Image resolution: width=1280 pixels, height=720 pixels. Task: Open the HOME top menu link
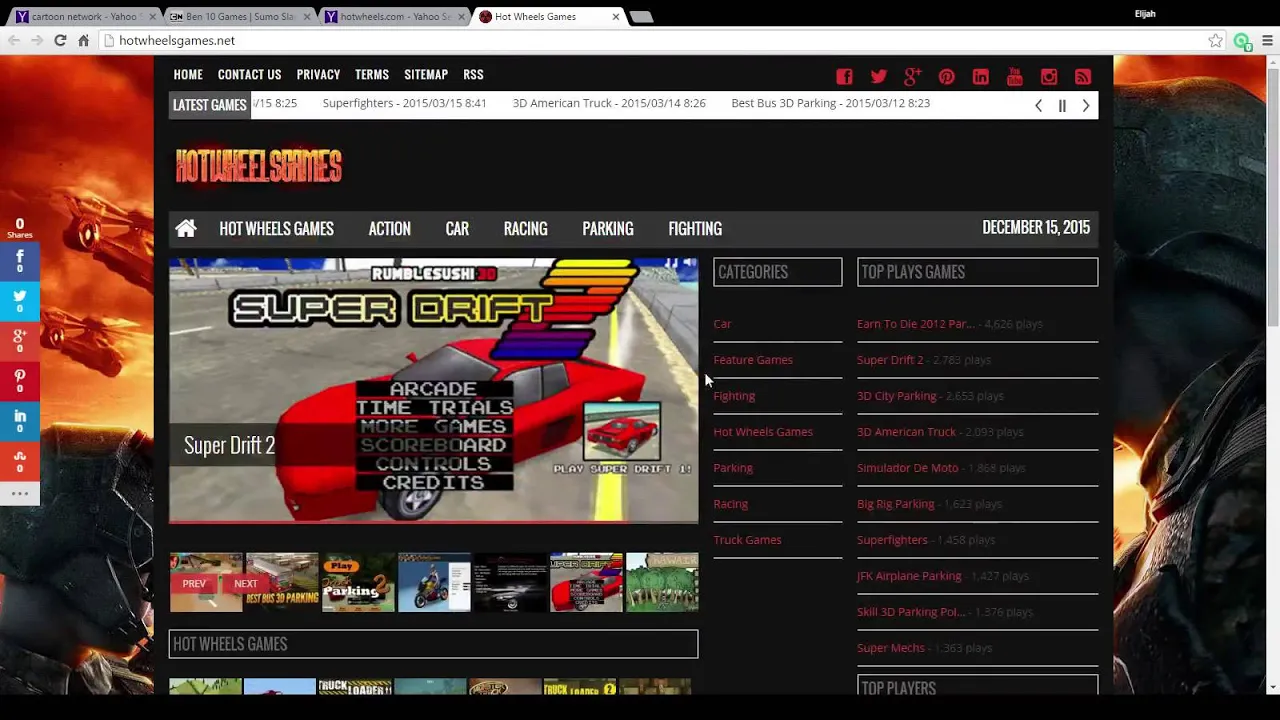click(188, 74)
